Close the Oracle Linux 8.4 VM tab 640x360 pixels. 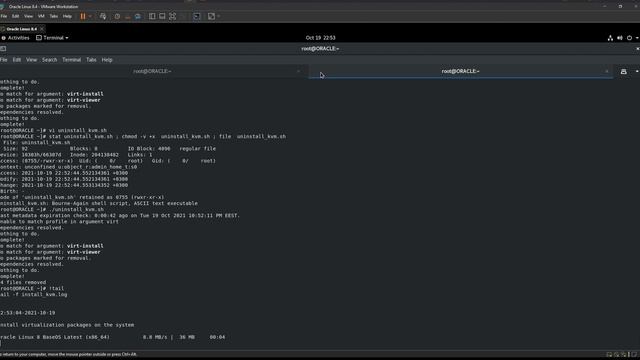[42, 29]
